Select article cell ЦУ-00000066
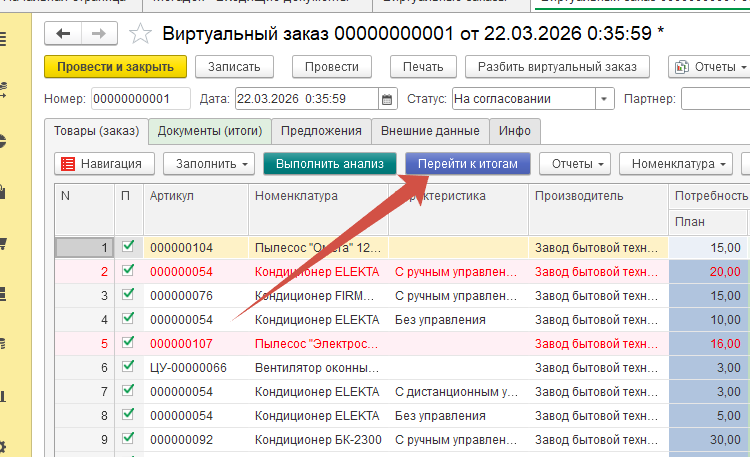Viewport: 750px width, 457px height. click(x=196, y=368)
